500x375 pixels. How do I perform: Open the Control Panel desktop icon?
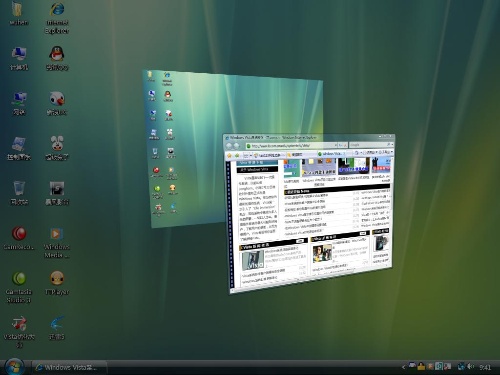click(19, 148)
